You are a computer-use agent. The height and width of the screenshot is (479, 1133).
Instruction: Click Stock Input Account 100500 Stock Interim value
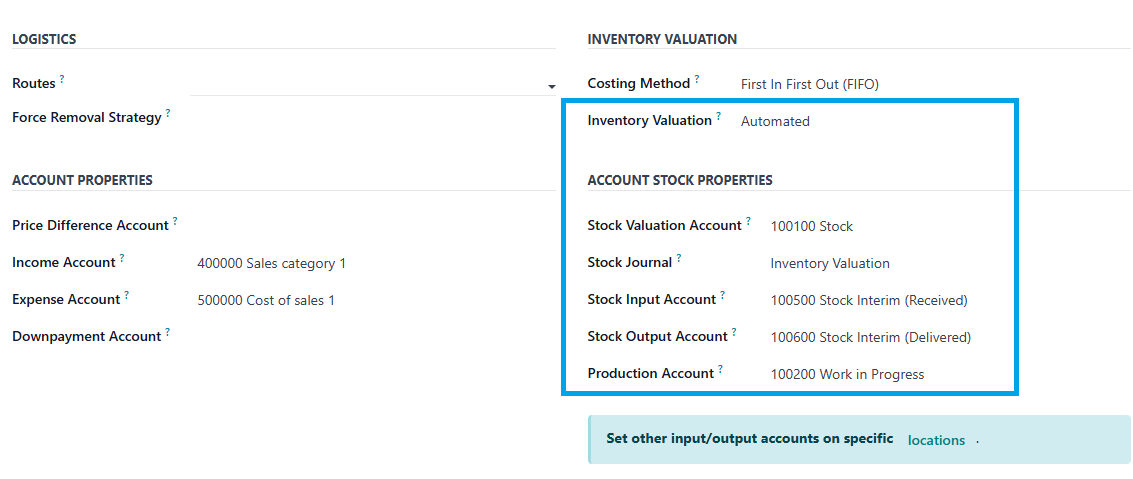pyautogui.click(x=869, y=301)
